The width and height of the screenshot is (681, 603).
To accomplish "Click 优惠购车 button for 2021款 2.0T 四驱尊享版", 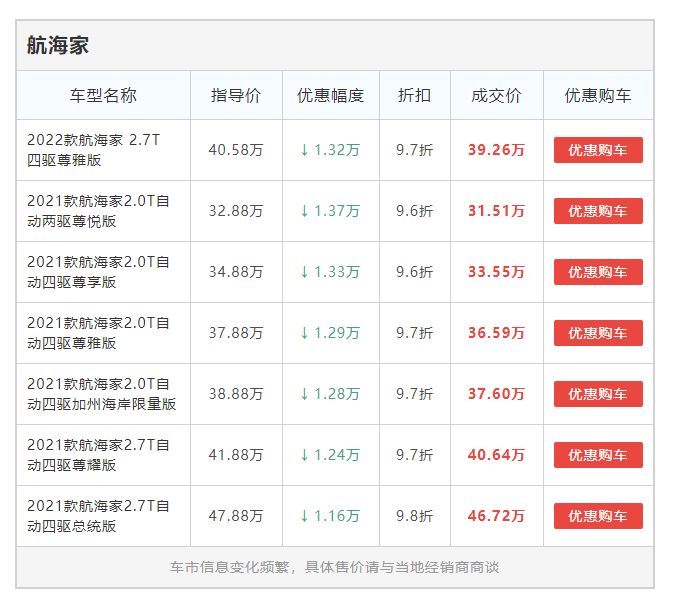I will coord(598,272).
